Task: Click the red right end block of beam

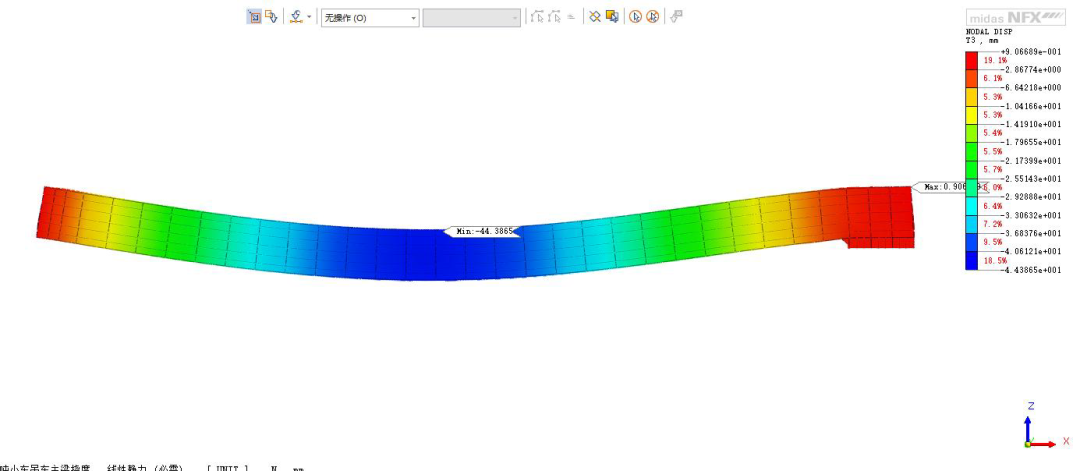Action: coord(880,216)
